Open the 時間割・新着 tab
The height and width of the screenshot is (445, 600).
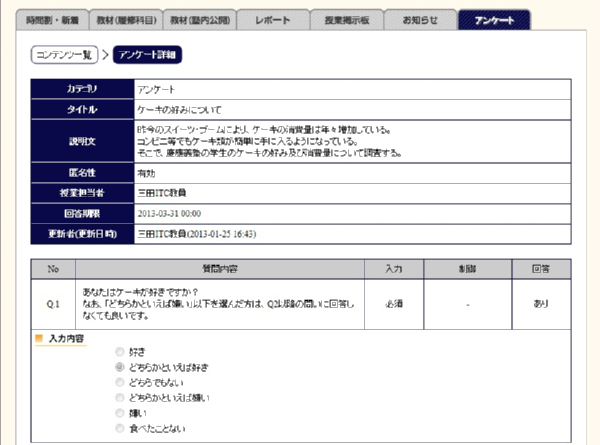[56, 19]
